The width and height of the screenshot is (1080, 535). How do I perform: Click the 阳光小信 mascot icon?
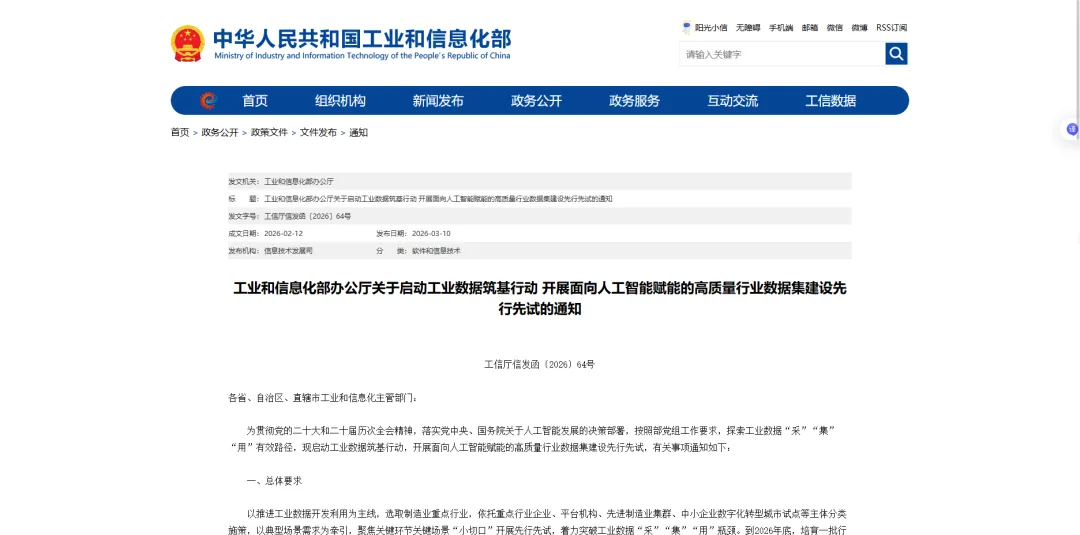click(686, 28)
